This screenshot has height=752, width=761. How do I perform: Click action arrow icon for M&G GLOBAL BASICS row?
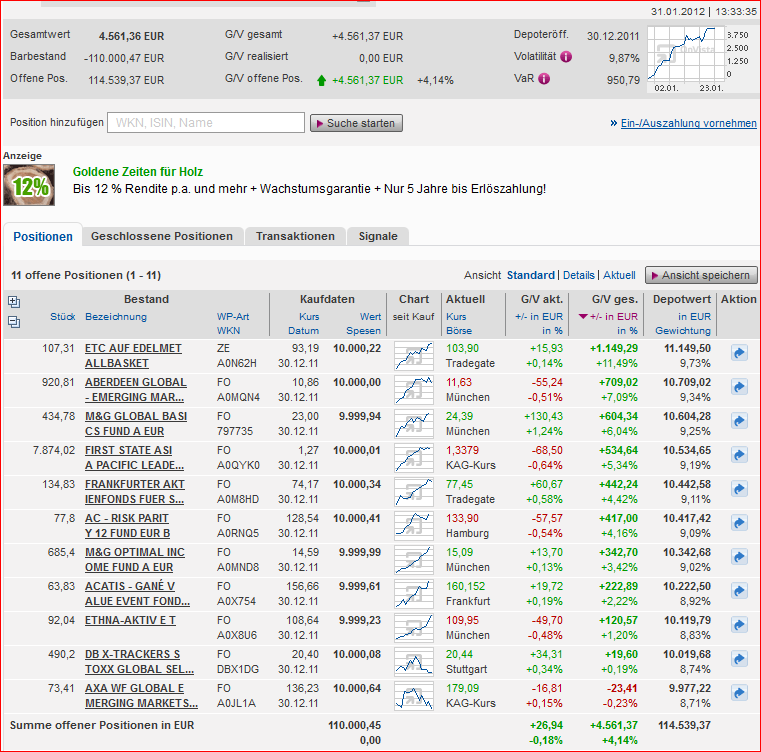pos(739,421)
